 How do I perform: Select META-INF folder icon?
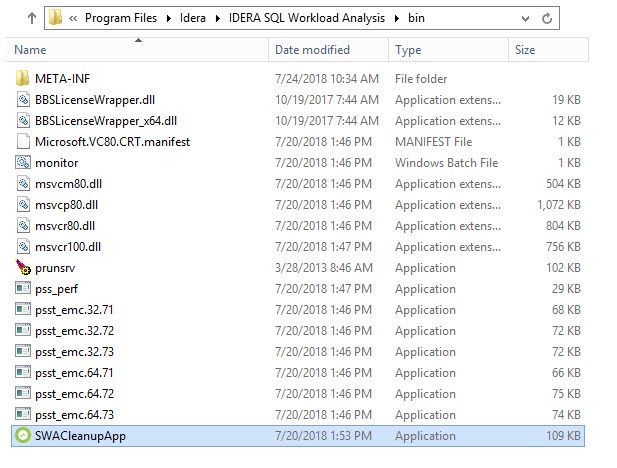[23, 78]
